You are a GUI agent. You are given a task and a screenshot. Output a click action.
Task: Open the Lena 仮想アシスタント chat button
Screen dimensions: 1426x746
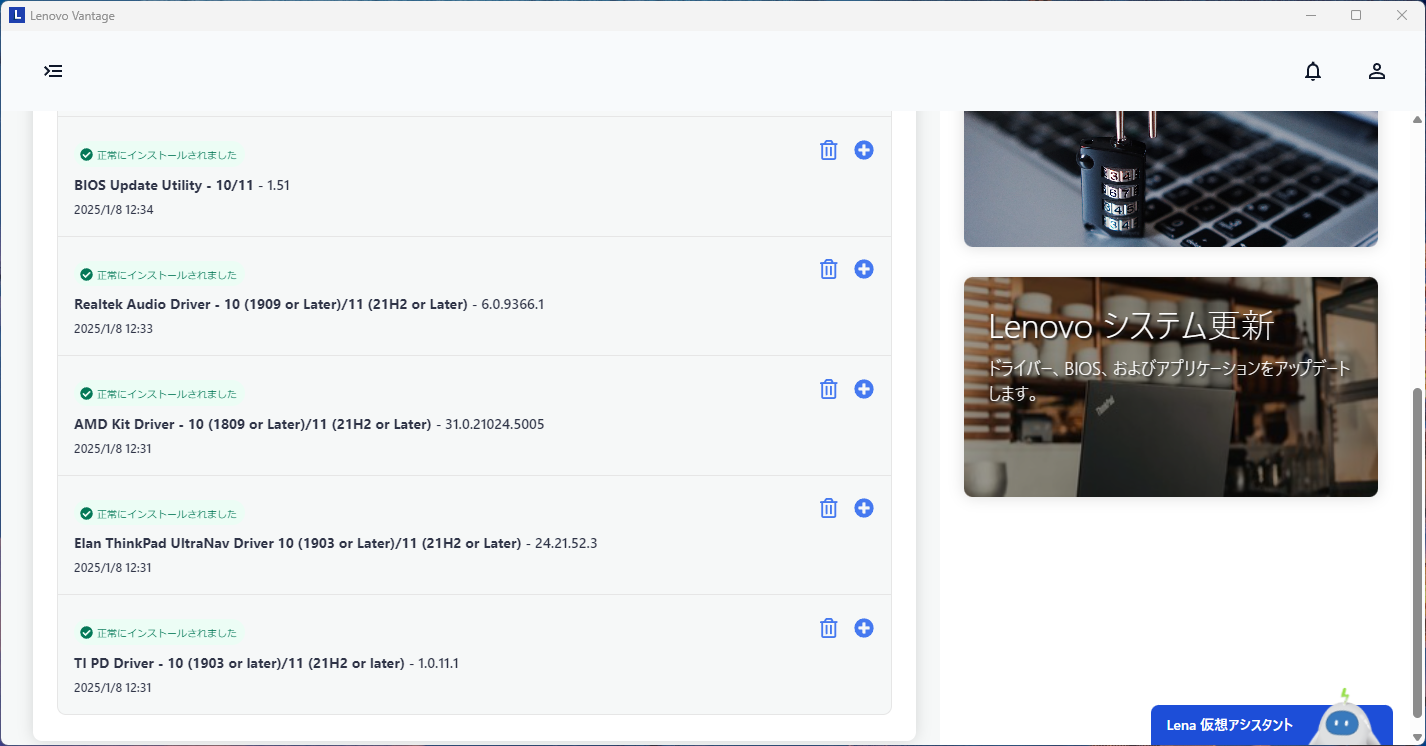[x=1272, y=725]
